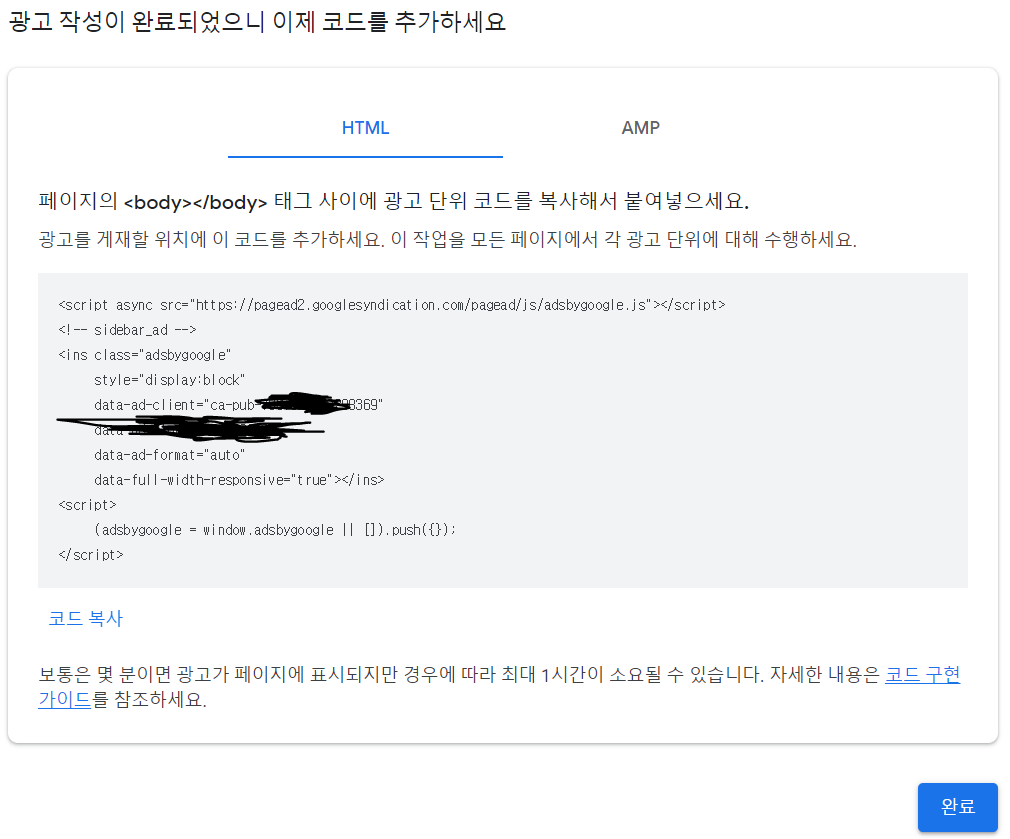The height and width of the screenshot is (839, 1010).
Task: Click the ins class="adsbygoogle" line
Action: click(x=144, y=355)
